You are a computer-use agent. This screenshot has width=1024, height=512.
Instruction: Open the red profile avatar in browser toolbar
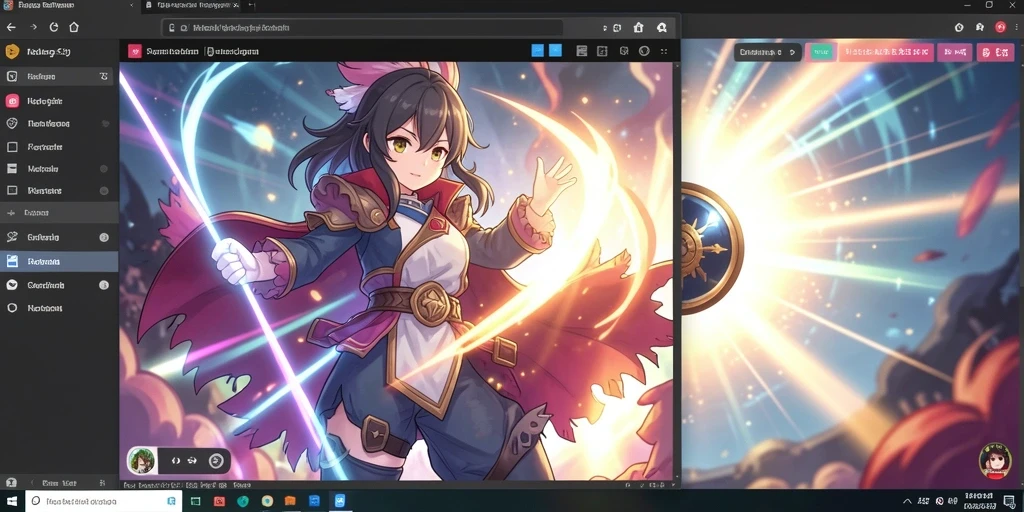click(1000, 27)
